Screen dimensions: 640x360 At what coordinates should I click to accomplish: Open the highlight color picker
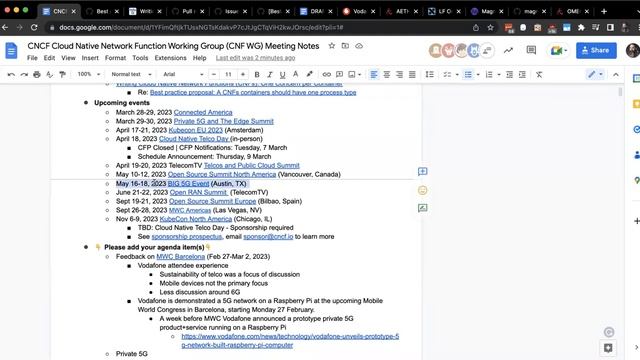(309, 74)
